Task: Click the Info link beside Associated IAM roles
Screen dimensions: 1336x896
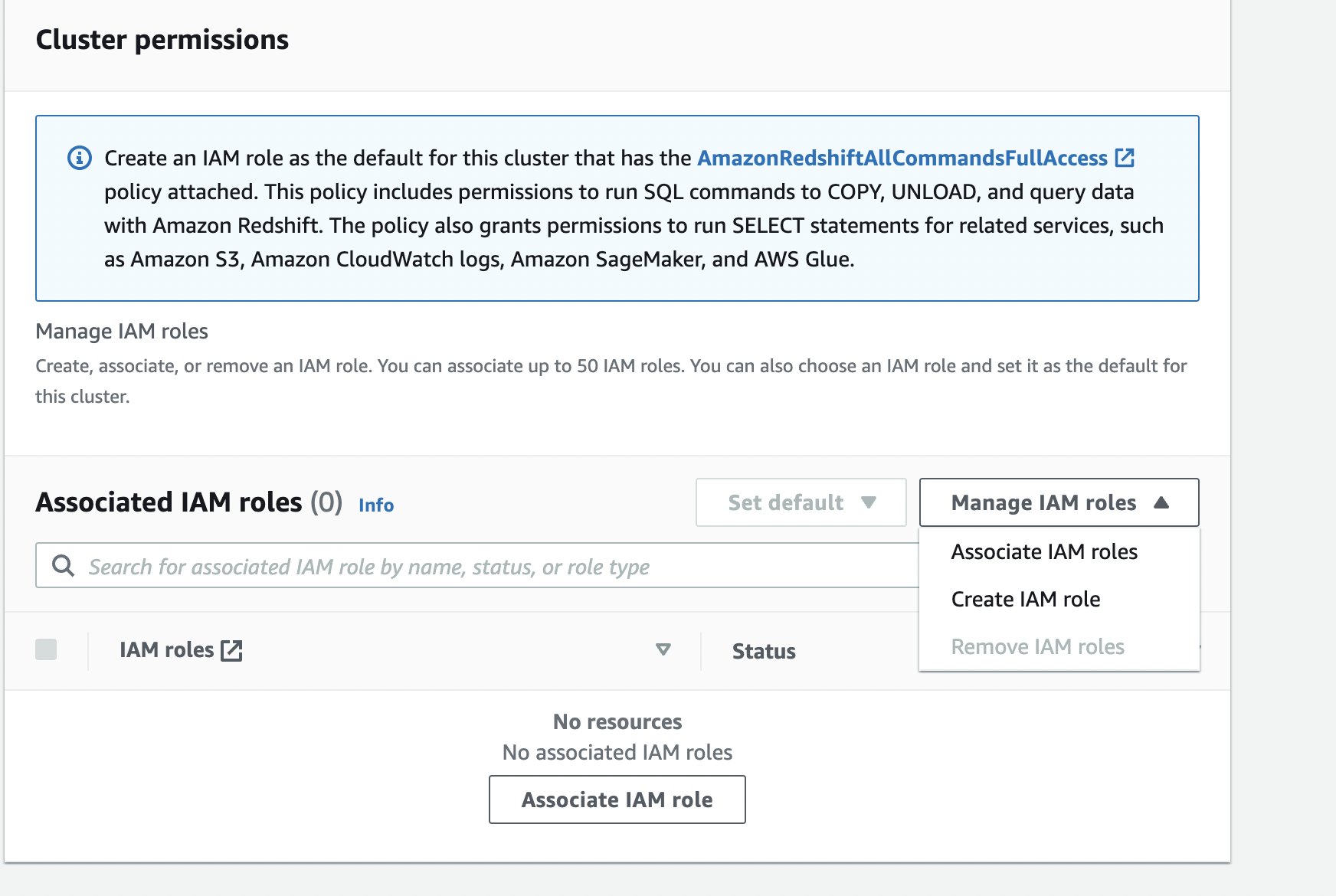Action: tap(376, 505)
